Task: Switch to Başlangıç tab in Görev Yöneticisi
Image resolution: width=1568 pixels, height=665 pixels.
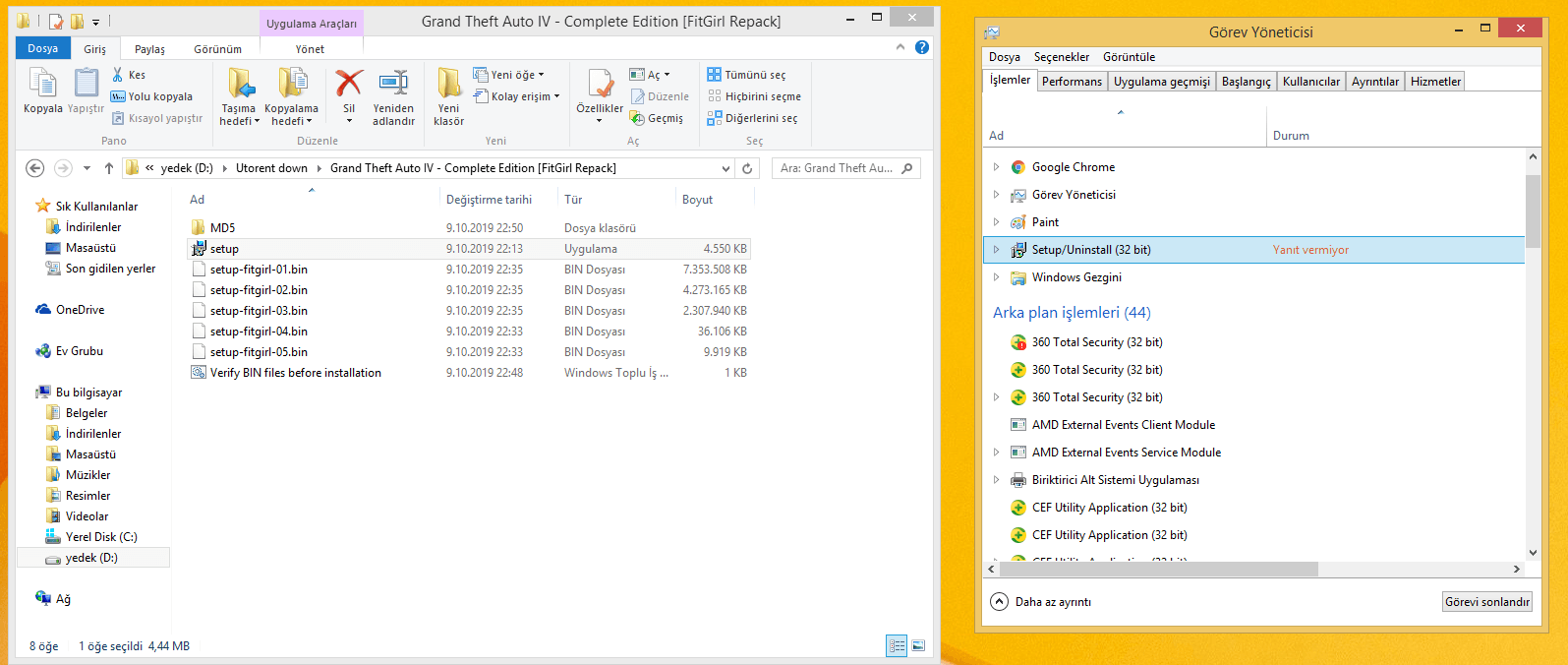Action: 1246,82
